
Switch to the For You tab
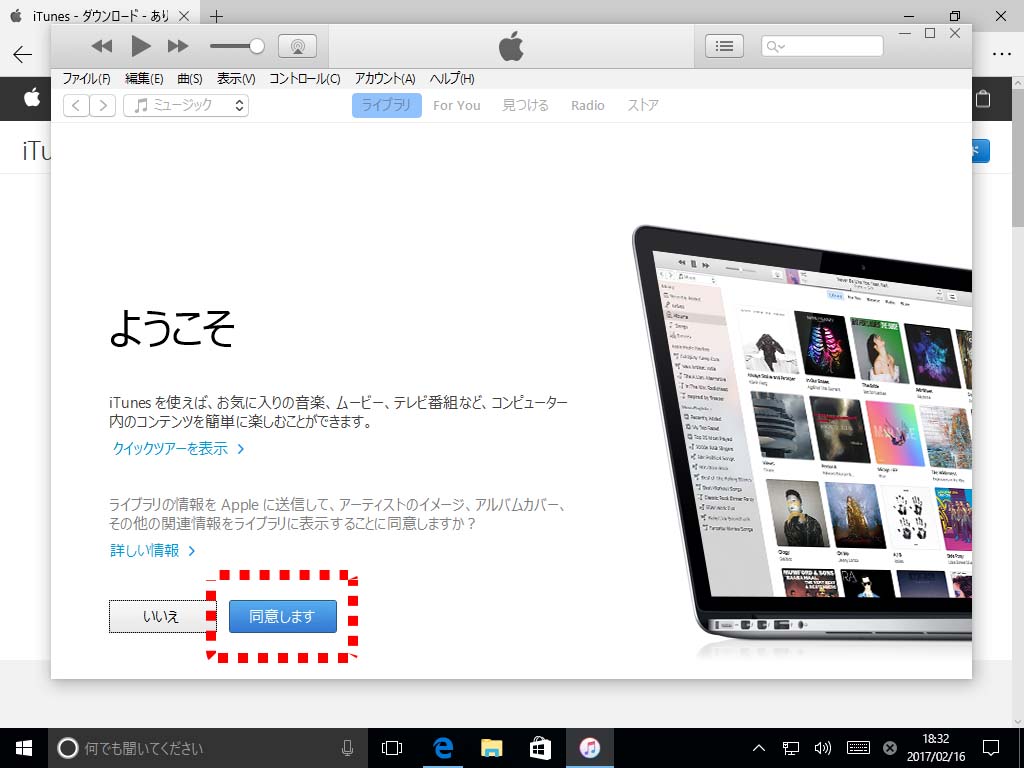point(456,105)
